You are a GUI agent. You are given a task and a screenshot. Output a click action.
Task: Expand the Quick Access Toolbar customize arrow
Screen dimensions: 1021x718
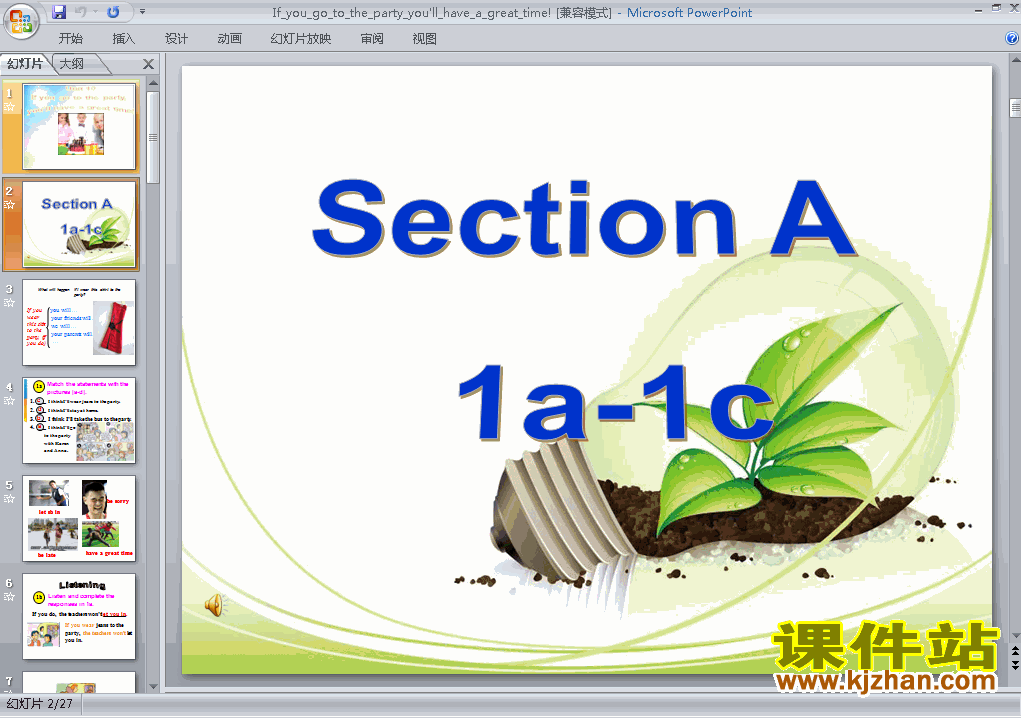click(142, 12)
